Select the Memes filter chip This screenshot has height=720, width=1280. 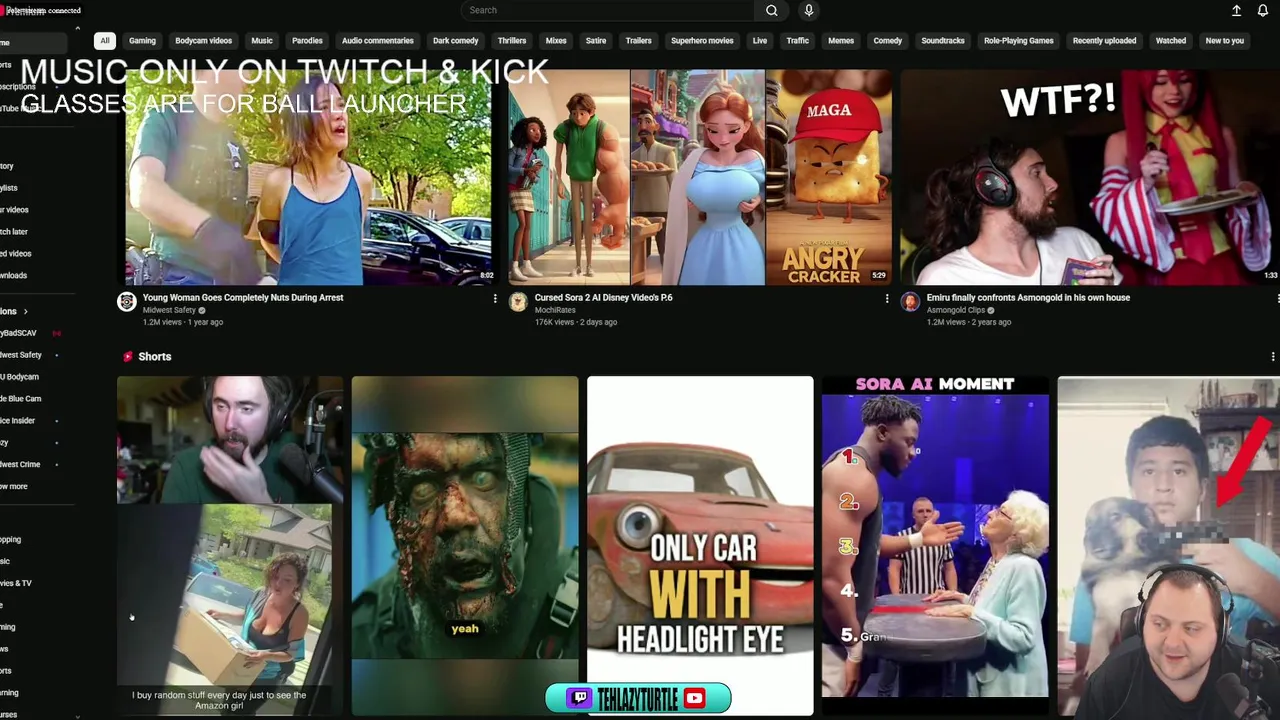tap(841, 41)
